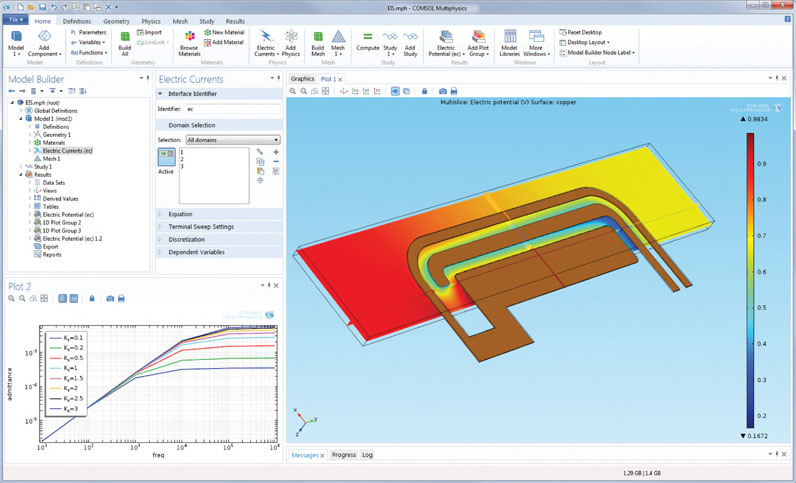Click Import in the Geometry group

[149, 32]
